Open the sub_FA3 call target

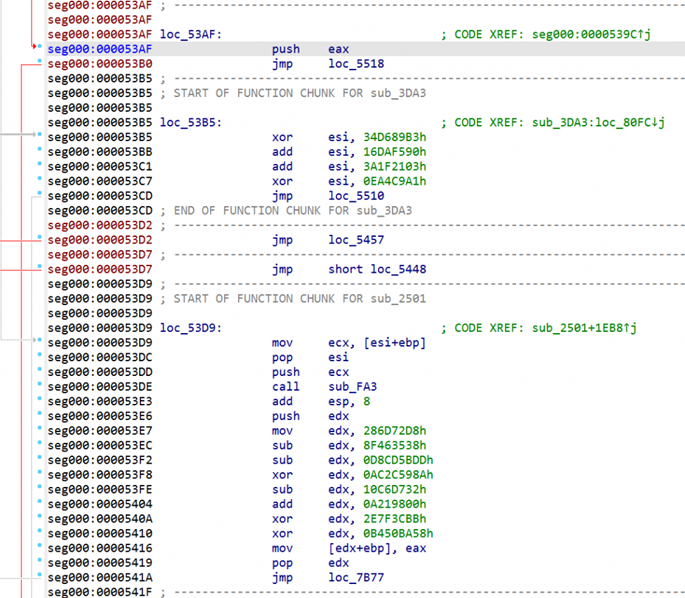[x=352, y=386]
